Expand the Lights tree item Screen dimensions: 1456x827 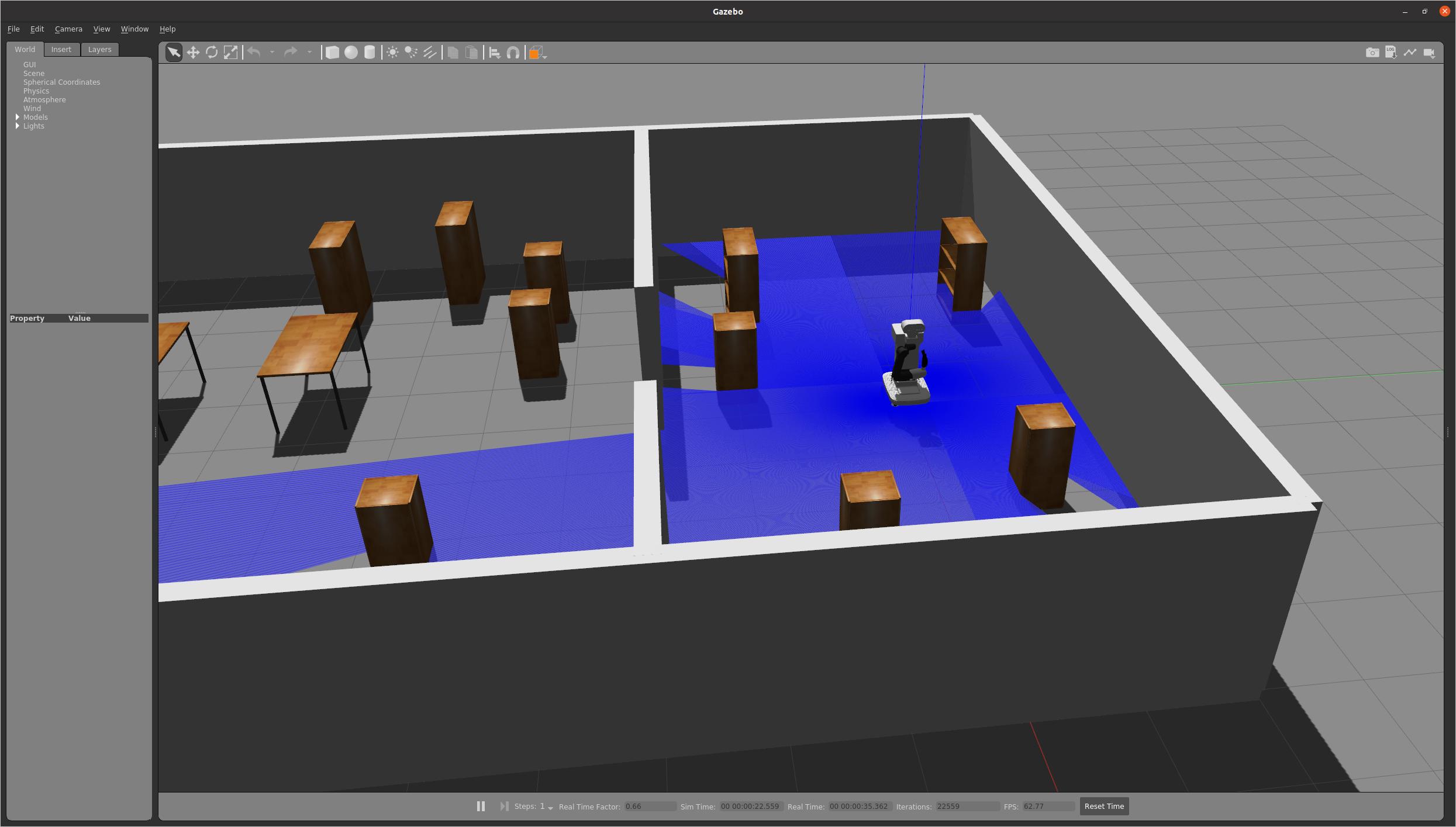pyautogui.click(x=18, y=126)
